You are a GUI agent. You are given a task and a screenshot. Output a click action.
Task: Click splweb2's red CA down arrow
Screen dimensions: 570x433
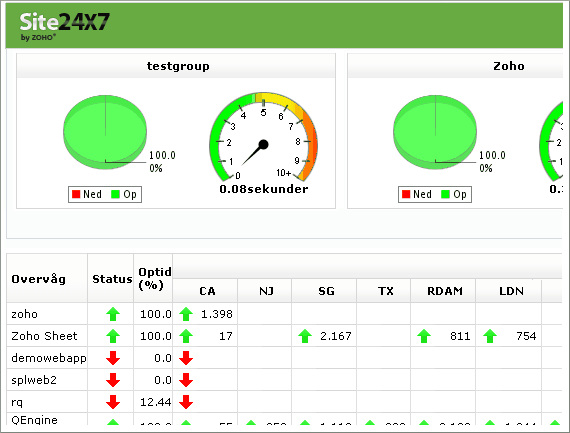(x=186, y=380)
